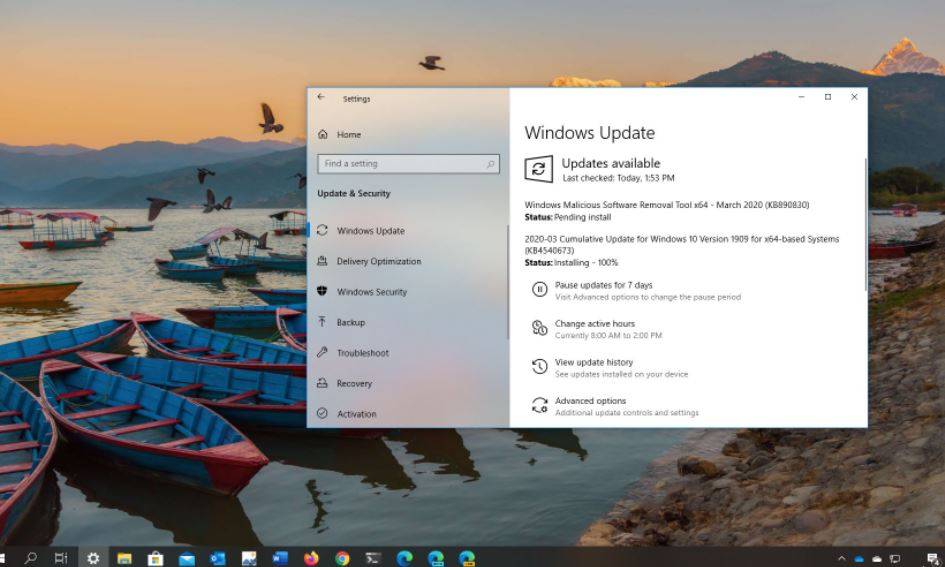
Task: Minimize the Settings window
Action: point(802,97)
